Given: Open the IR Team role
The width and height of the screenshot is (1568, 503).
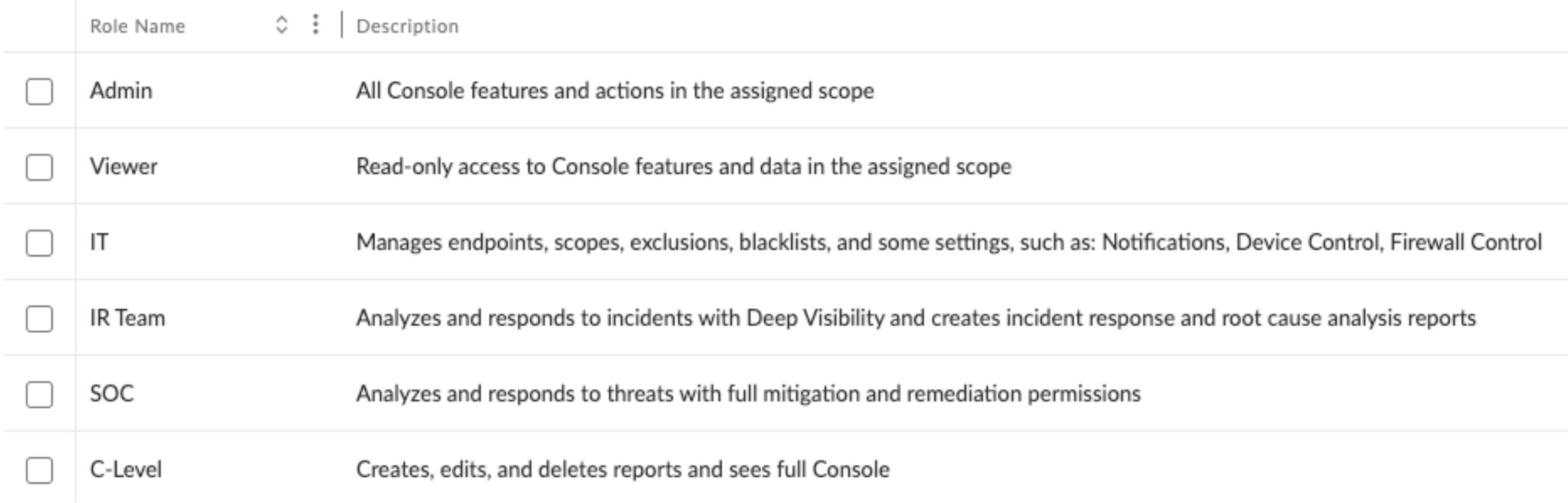Looking at the screenshot, I should click(127, 318).
